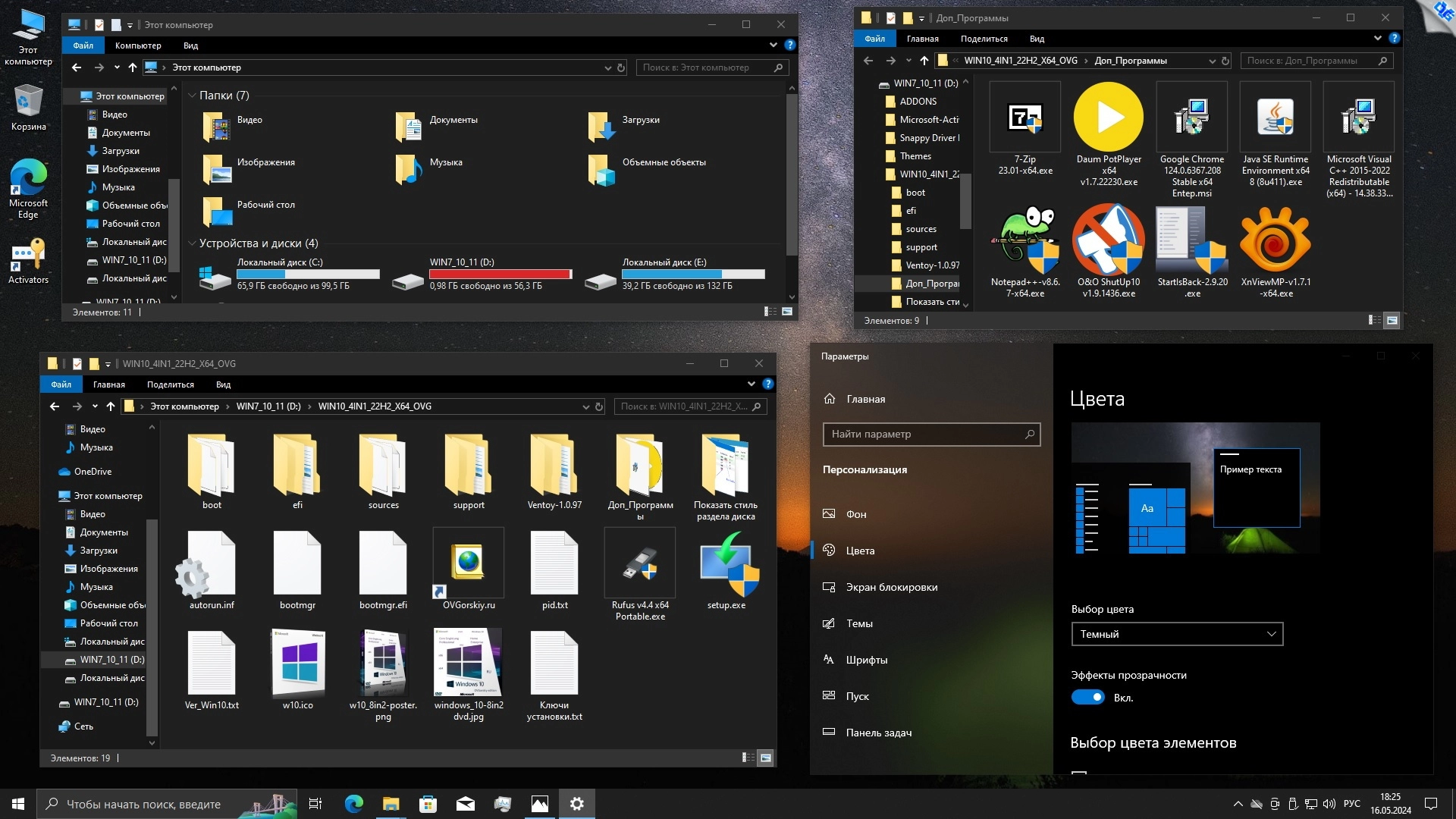This screenshot has width=1456, height=819.
Task: Go to Темы in personalization settings
Action: click(x=858, y=623)
